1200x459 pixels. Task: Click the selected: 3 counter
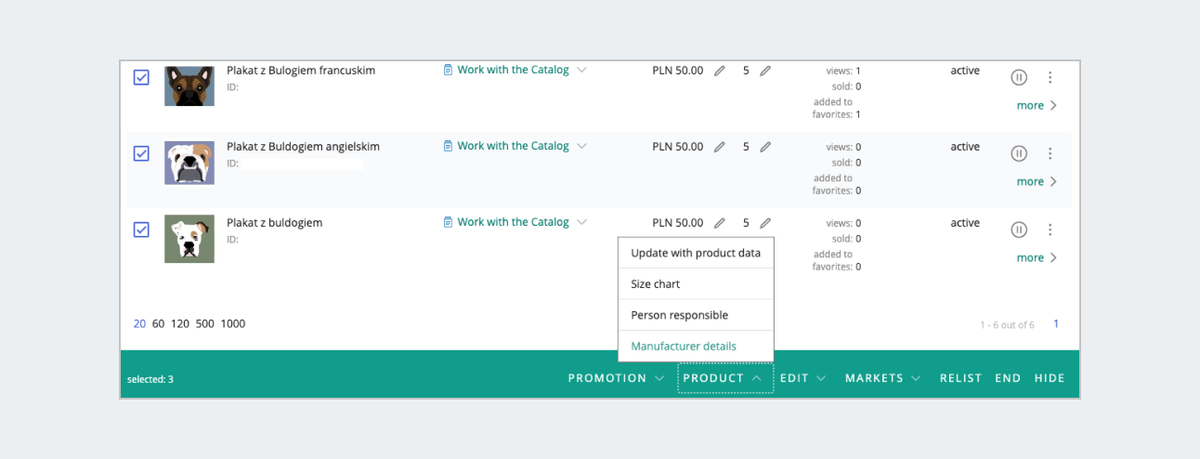click(x=150, y=380)
